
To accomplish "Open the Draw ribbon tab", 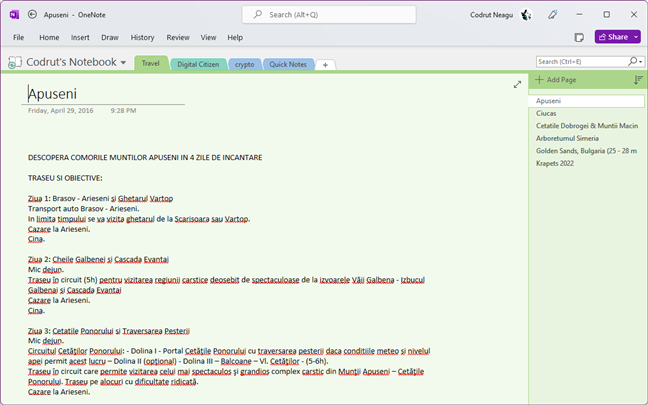I will tap(110, 38).
